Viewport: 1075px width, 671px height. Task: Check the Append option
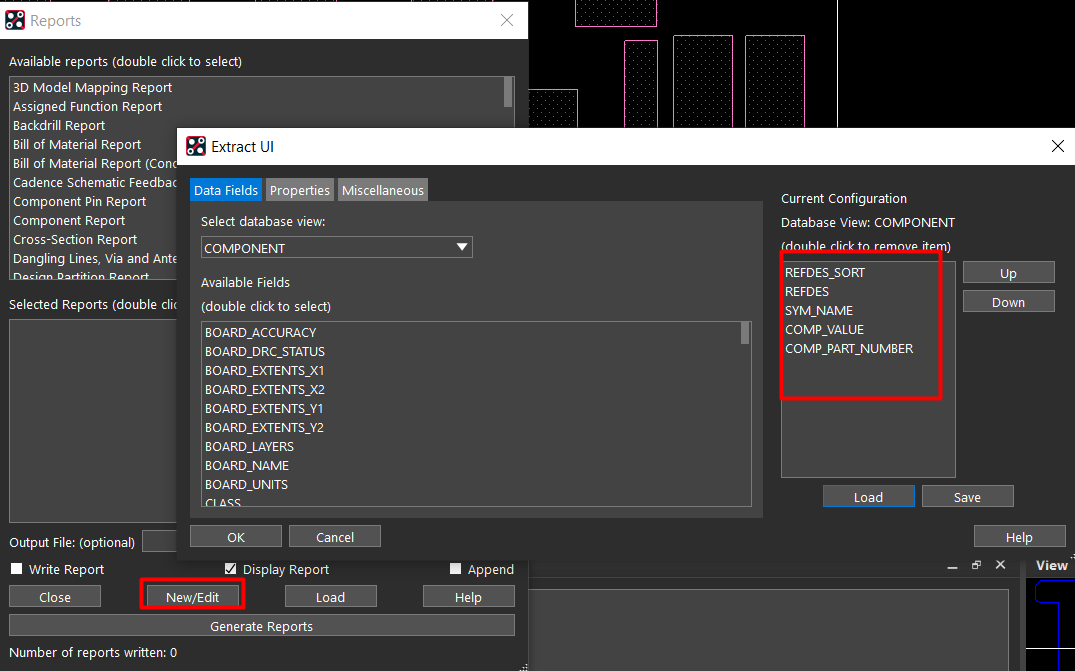456,569
